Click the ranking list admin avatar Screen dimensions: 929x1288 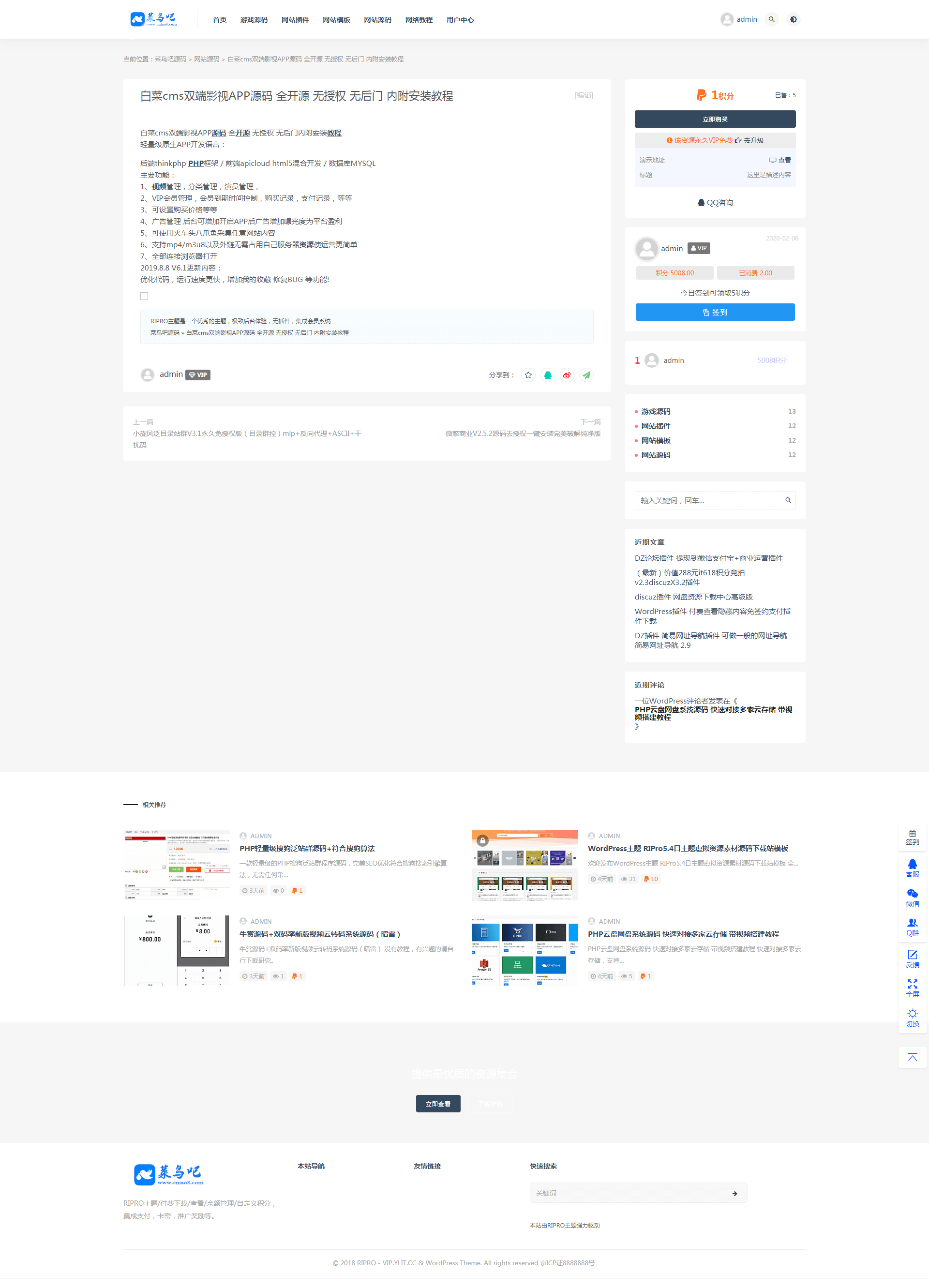pos(652,360)
